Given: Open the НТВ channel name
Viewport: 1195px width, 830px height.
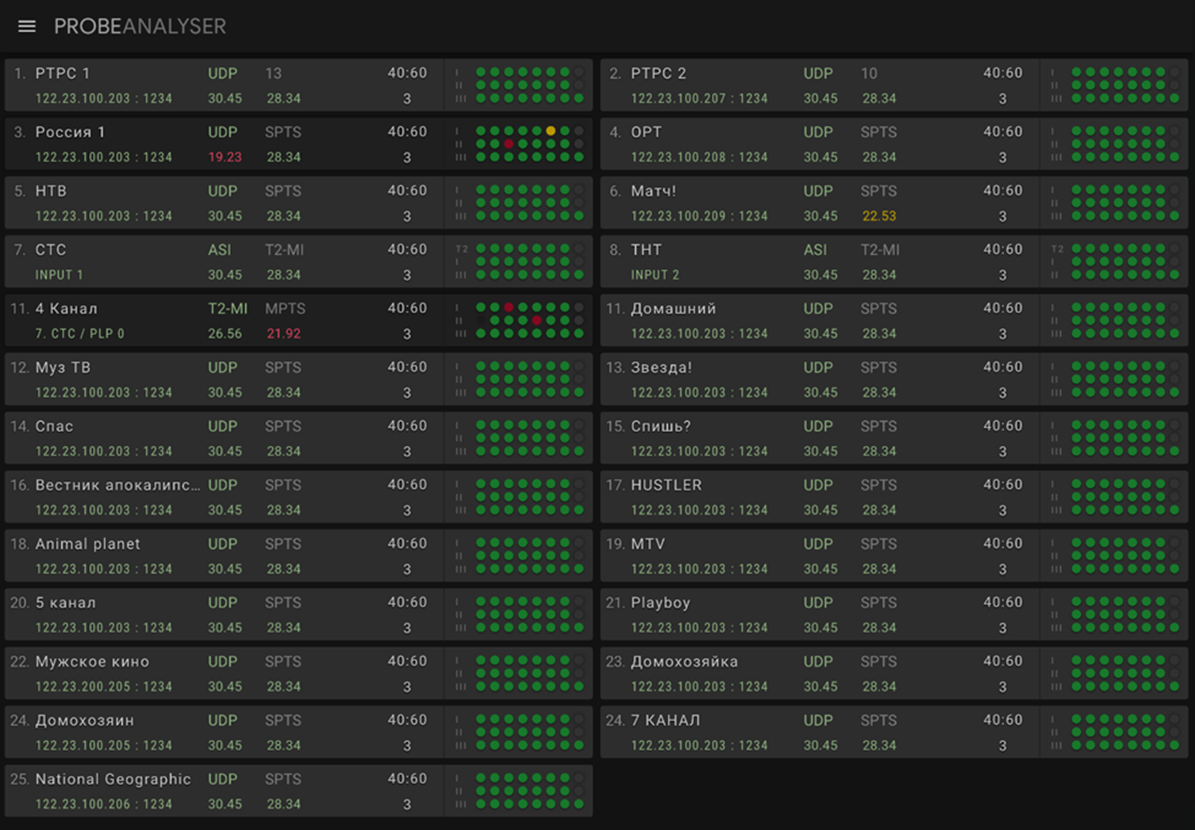Looking at the screenshot, I should (x=51, y=191).
